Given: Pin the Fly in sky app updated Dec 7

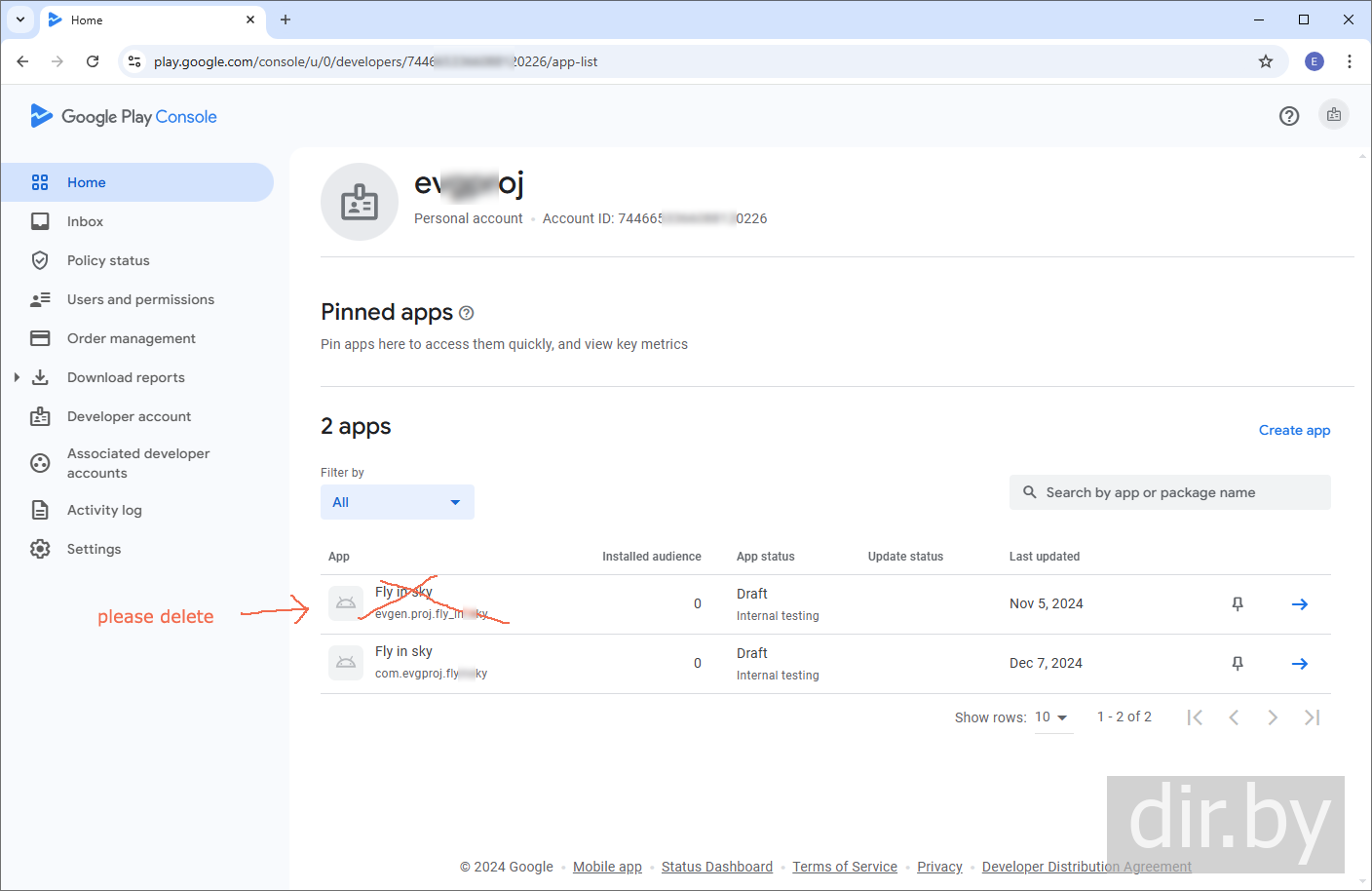Looking at the screenshot, I should pyautogui.click(x=1237, y=664).
